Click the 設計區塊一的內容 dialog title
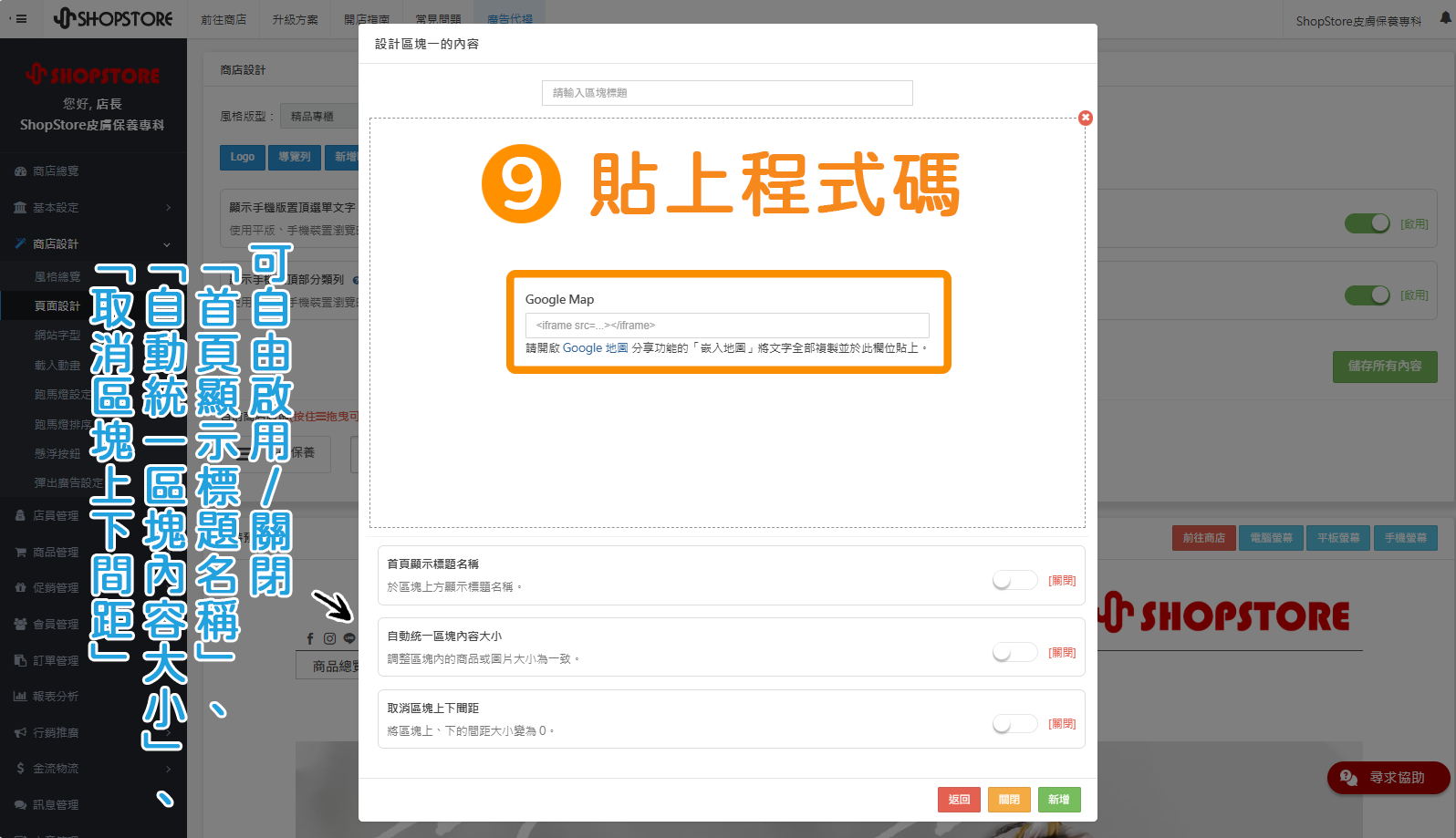Screen dimensions: 1456x838 pos(427,44)
